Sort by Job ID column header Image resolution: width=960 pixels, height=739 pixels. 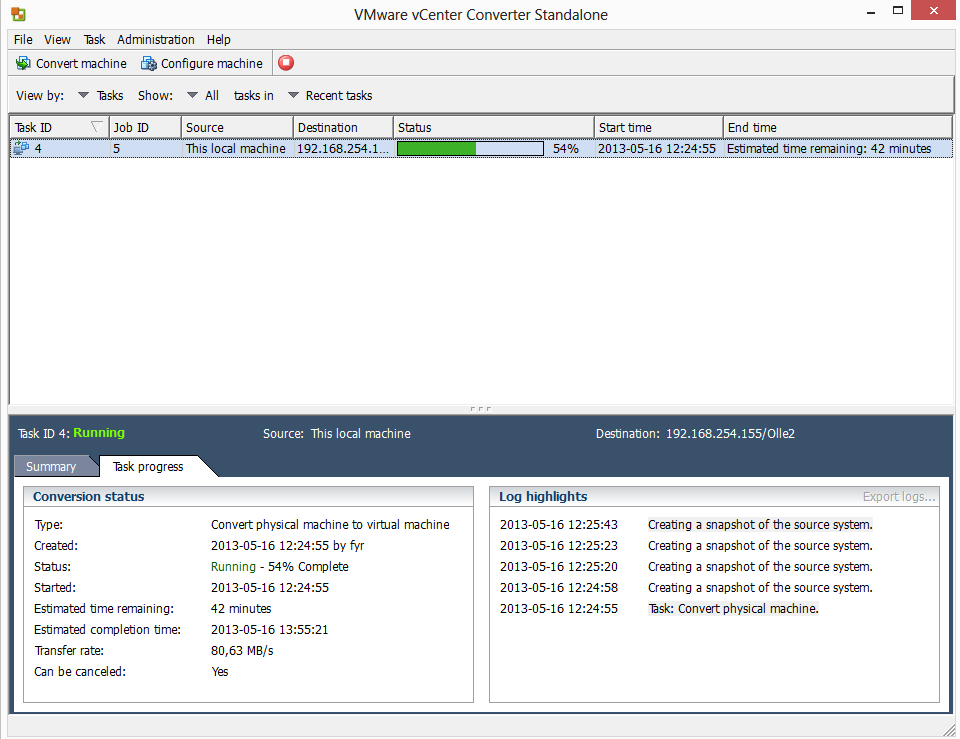pos(145,127)
